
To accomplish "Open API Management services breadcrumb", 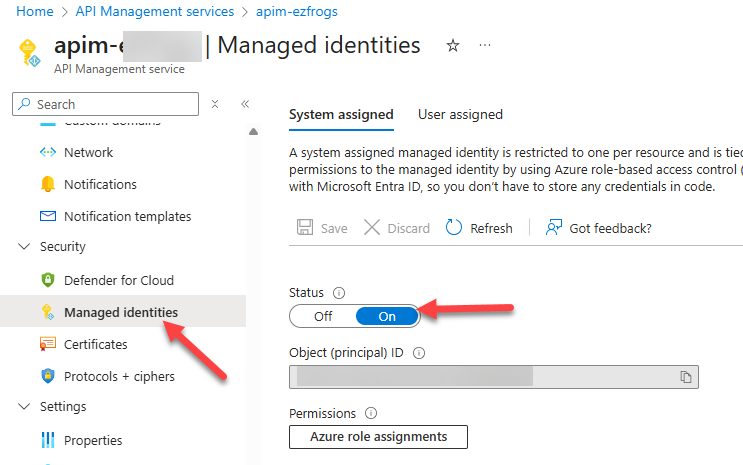I will pyautogui.click(x=155, y=11).
